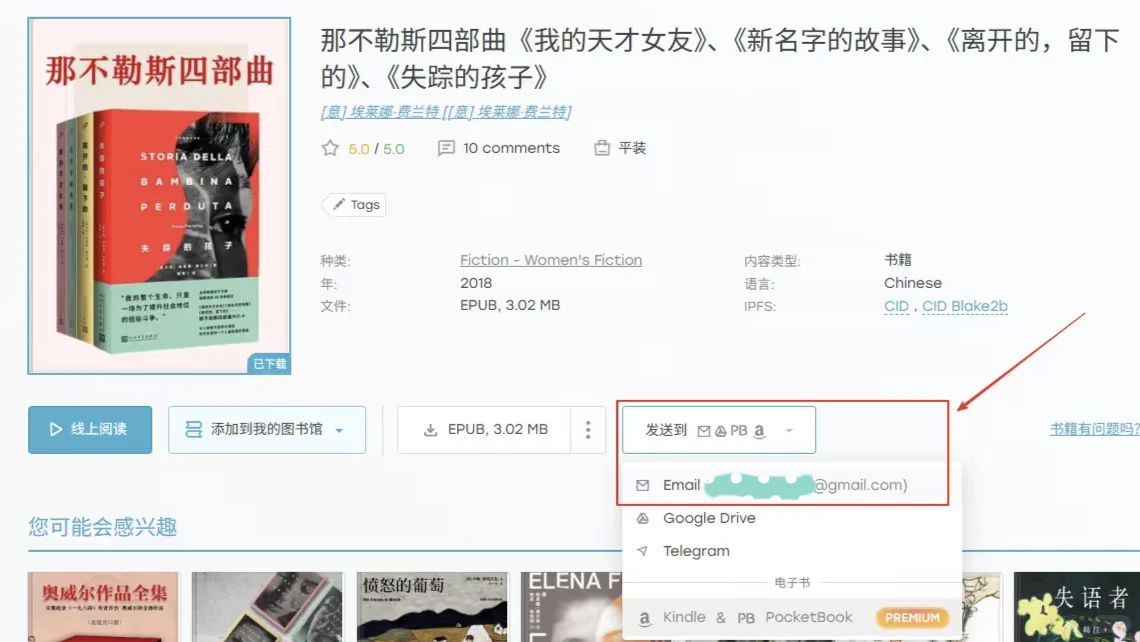Click the envelope icon beside Email

pyautogui.click(x=643, y=485)
